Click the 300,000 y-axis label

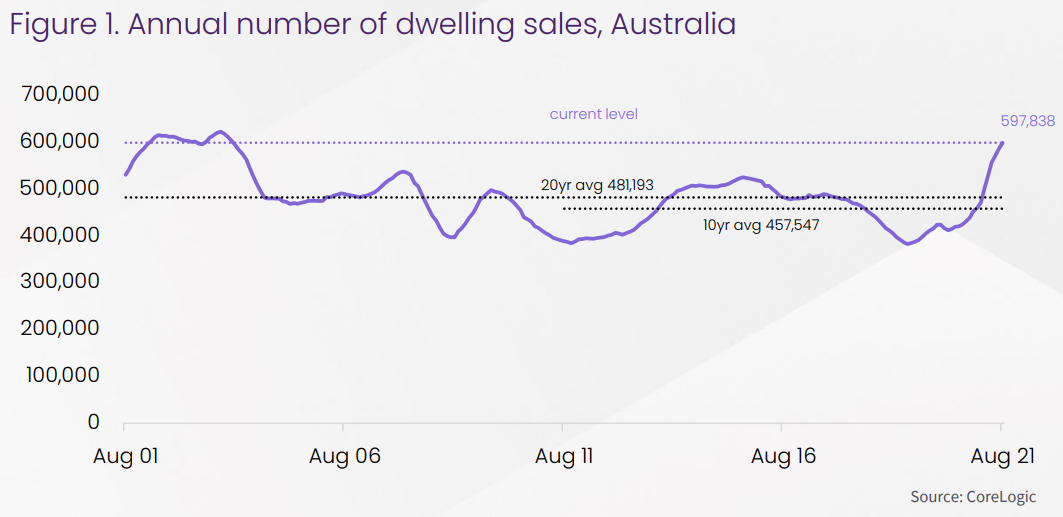[59, 282]
